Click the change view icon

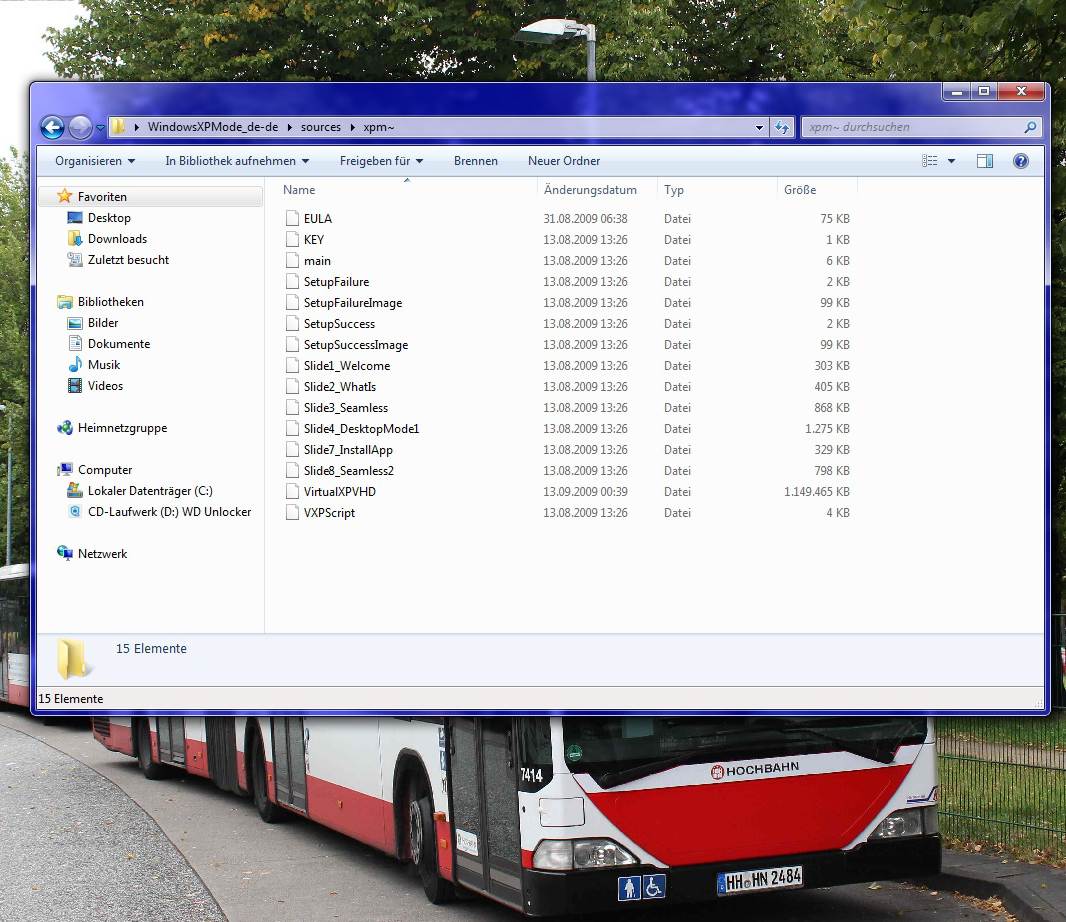[x=930, y=161]
